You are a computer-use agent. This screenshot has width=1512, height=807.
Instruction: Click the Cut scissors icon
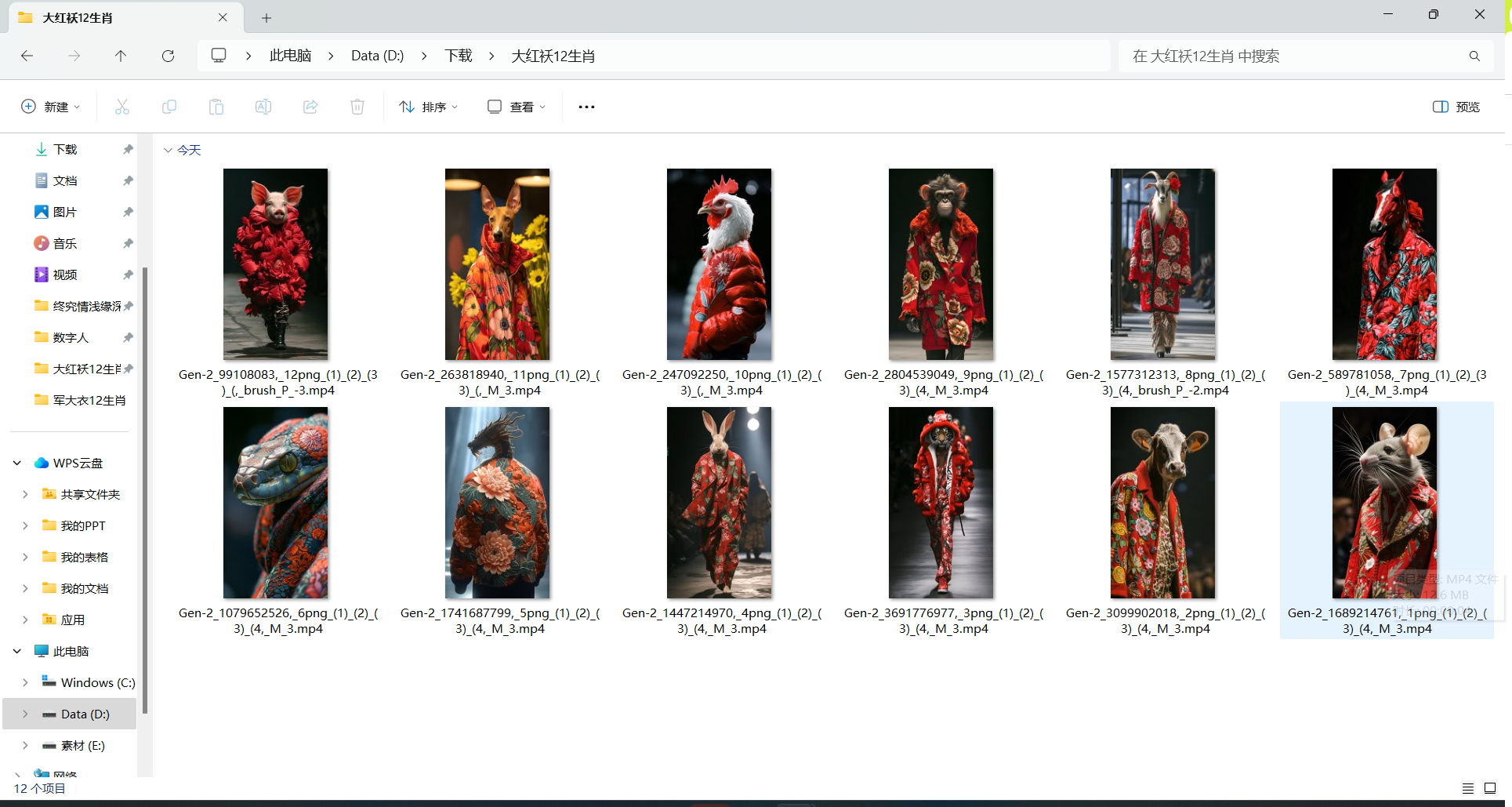(x=122, y=107)
